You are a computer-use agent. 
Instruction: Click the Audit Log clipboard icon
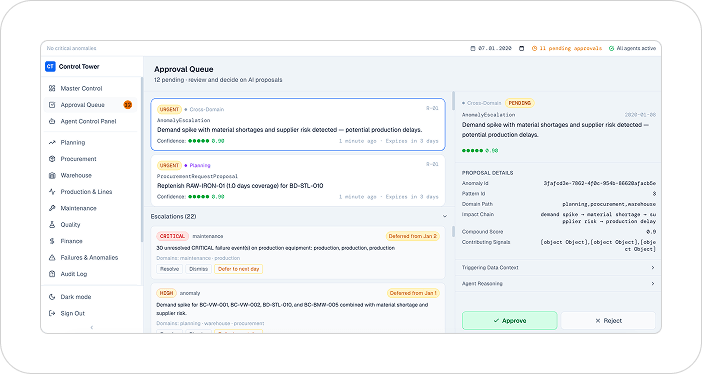[x=52, y=274]
